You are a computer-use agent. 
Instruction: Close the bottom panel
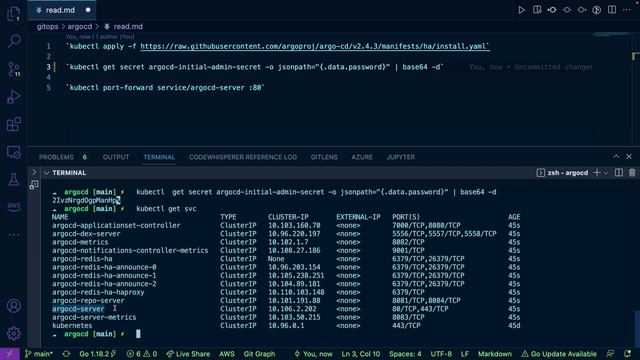(629, 157)
